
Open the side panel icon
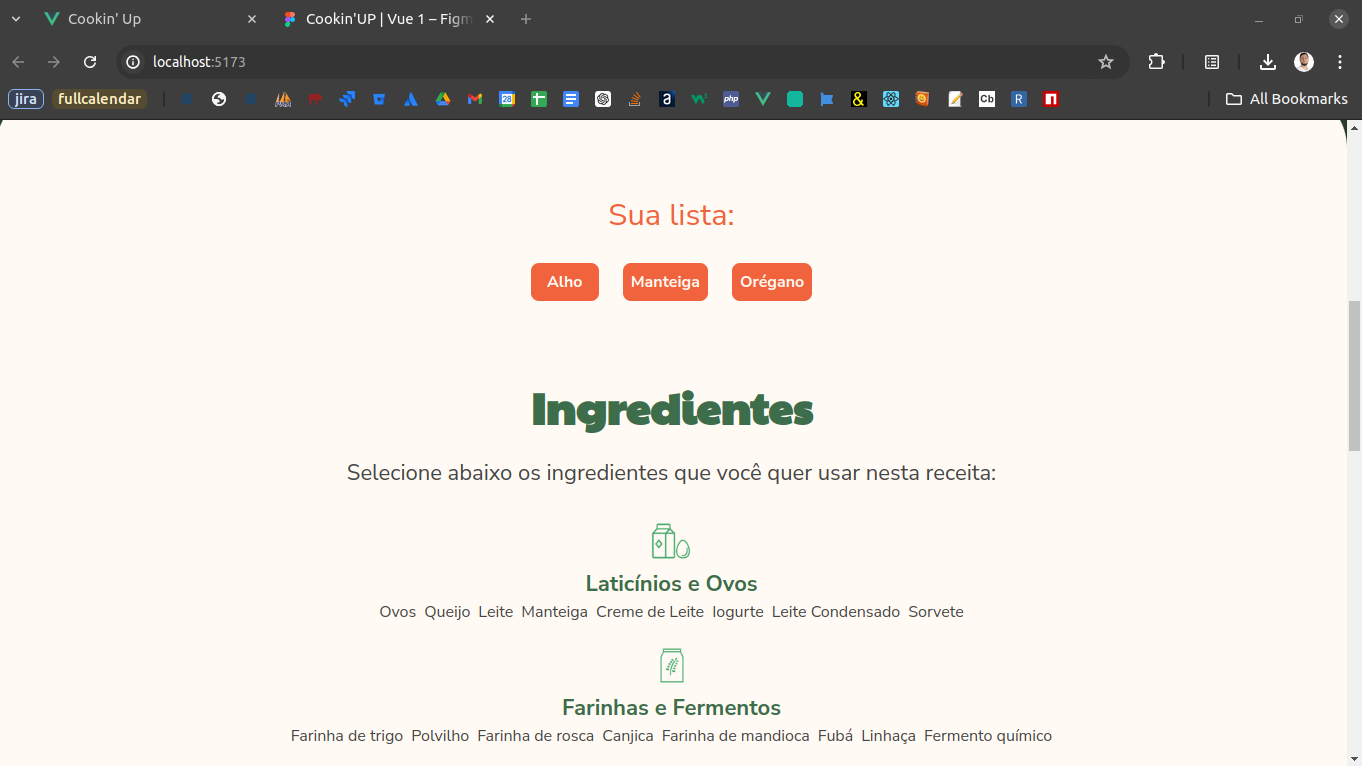1212,62
